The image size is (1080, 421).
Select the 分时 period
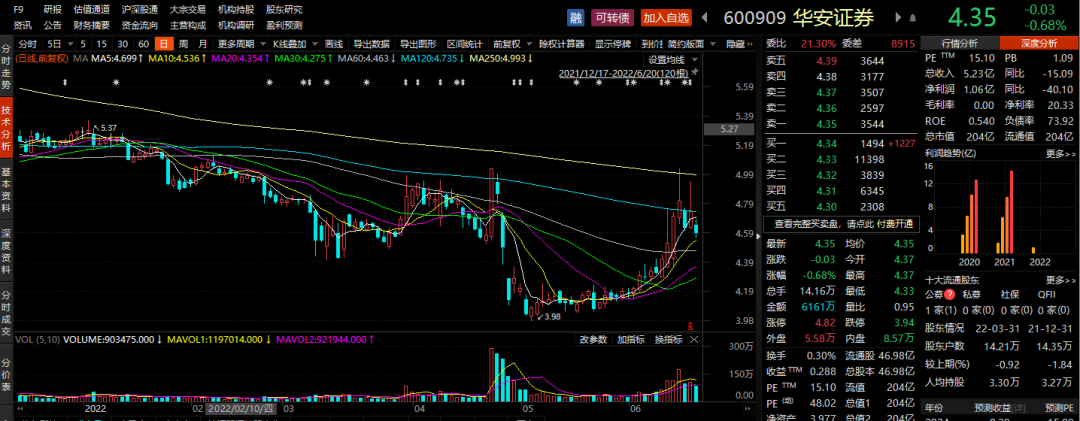coord(26,44)
